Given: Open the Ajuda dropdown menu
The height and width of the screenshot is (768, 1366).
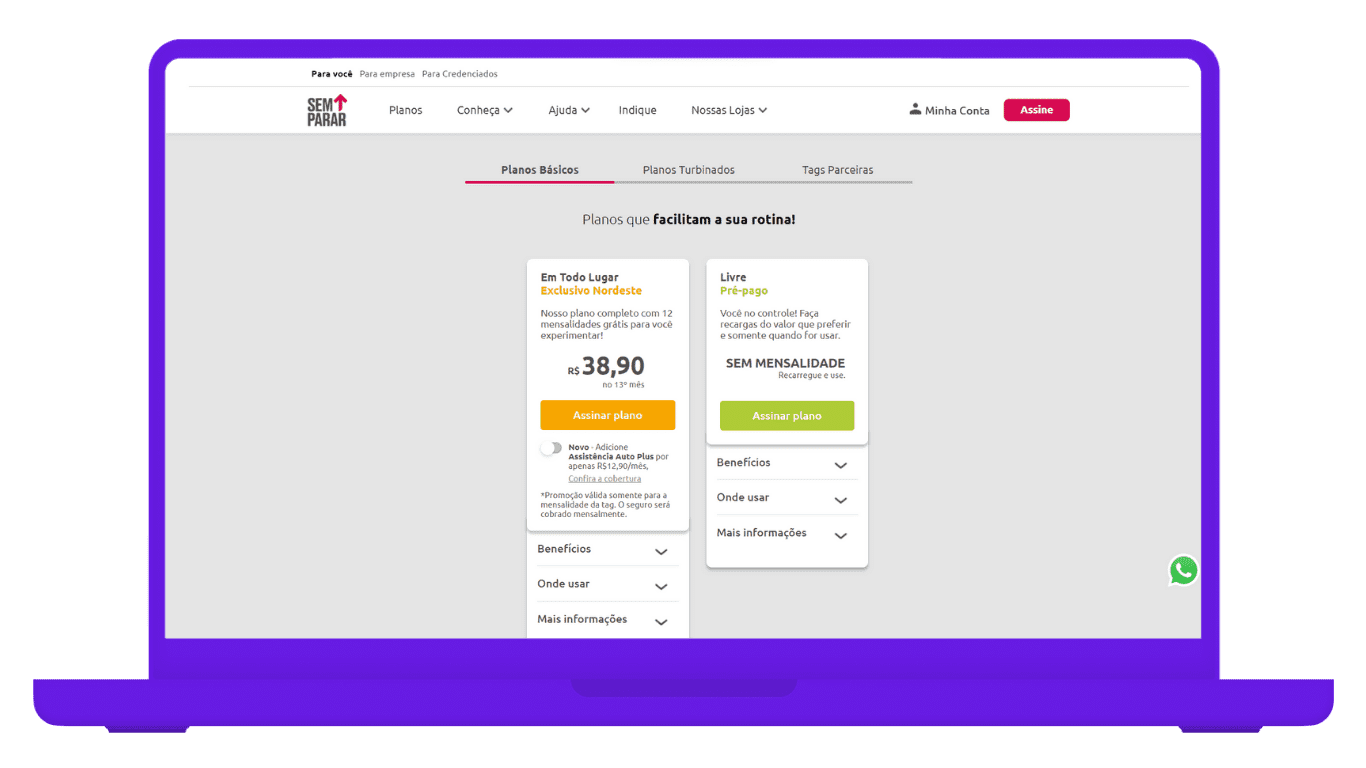Looking at the screenshot, I should click(x=568, y=110).
